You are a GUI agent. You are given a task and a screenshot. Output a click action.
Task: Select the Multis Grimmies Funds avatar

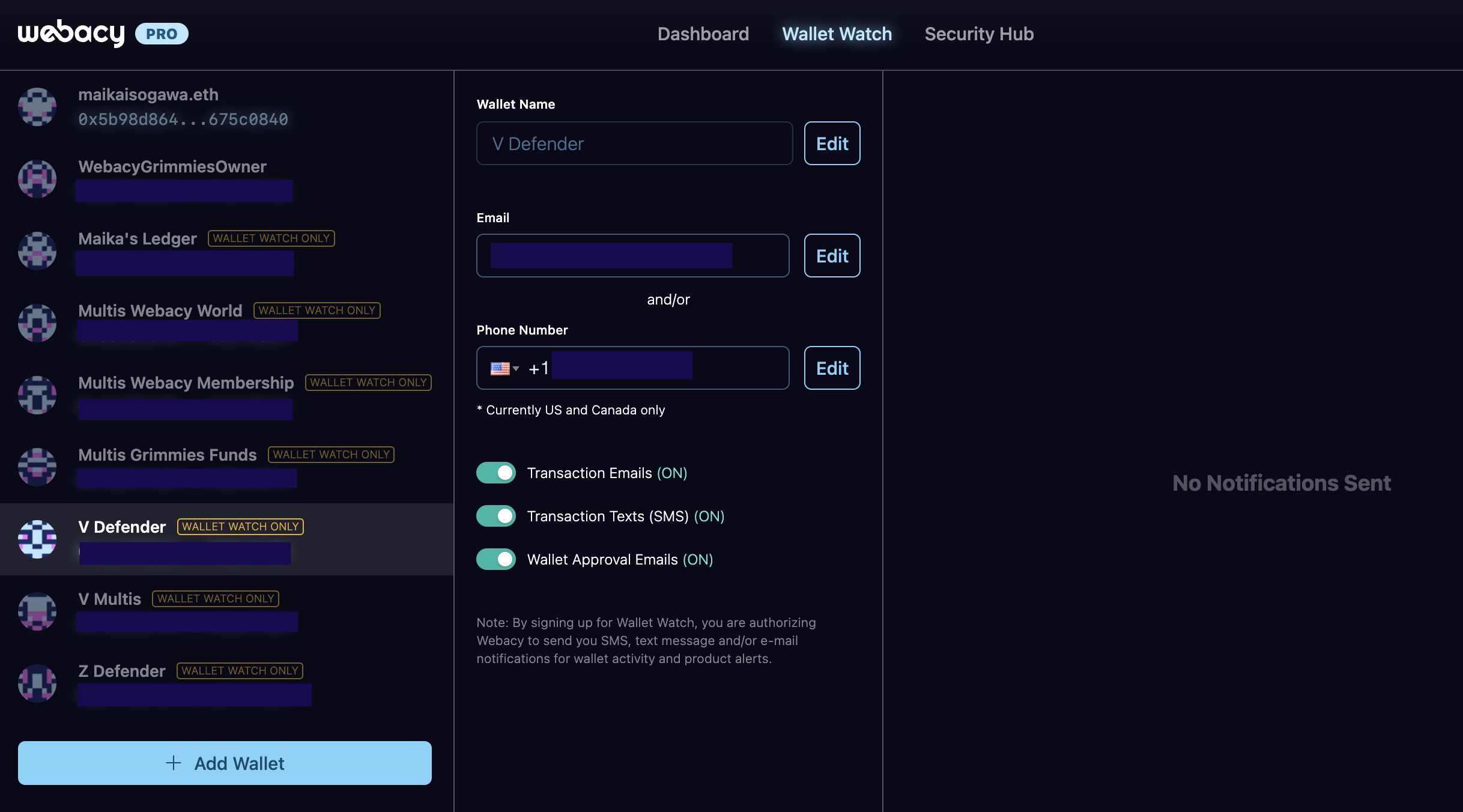[37, 467]
